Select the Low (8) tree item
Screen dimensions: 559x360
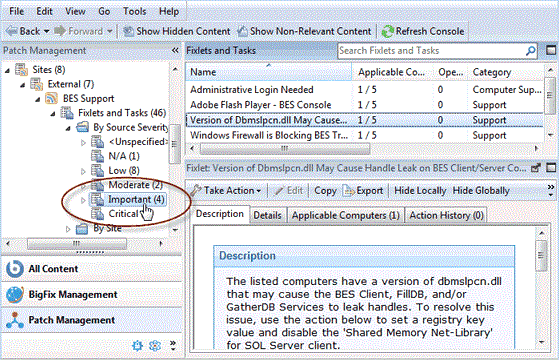tap(124, 171)
